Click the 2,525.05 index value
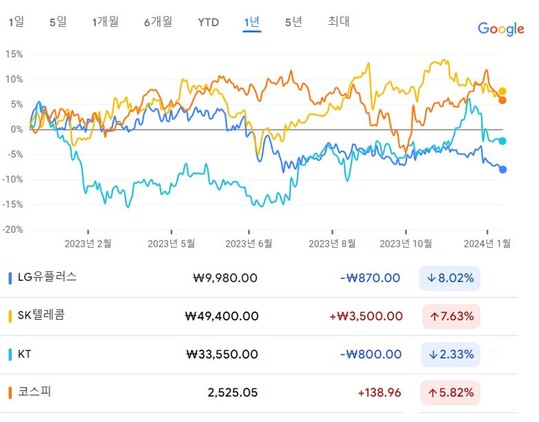 click(232, 392)
